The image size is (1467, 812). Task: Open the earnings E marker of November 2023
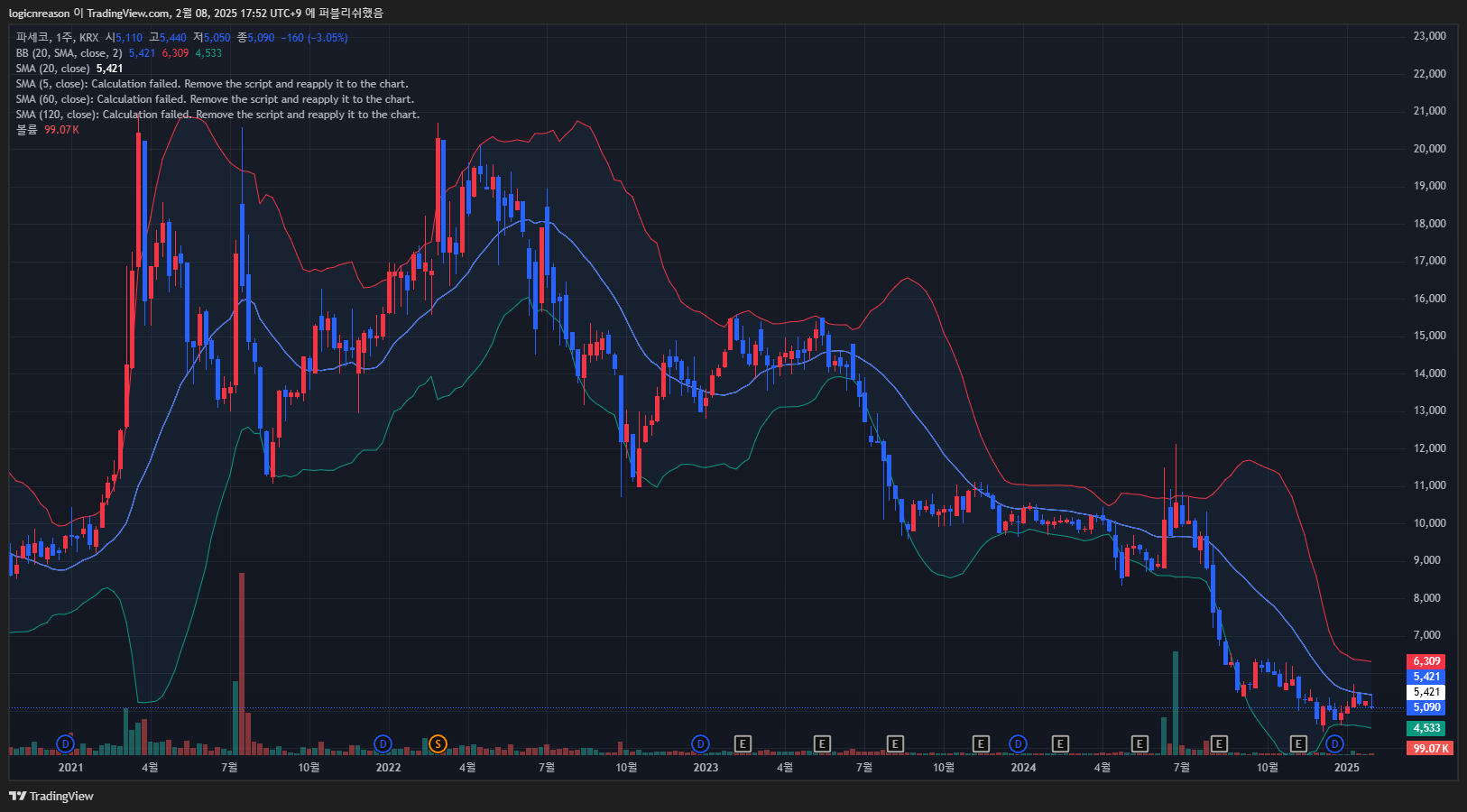point(981,743)
